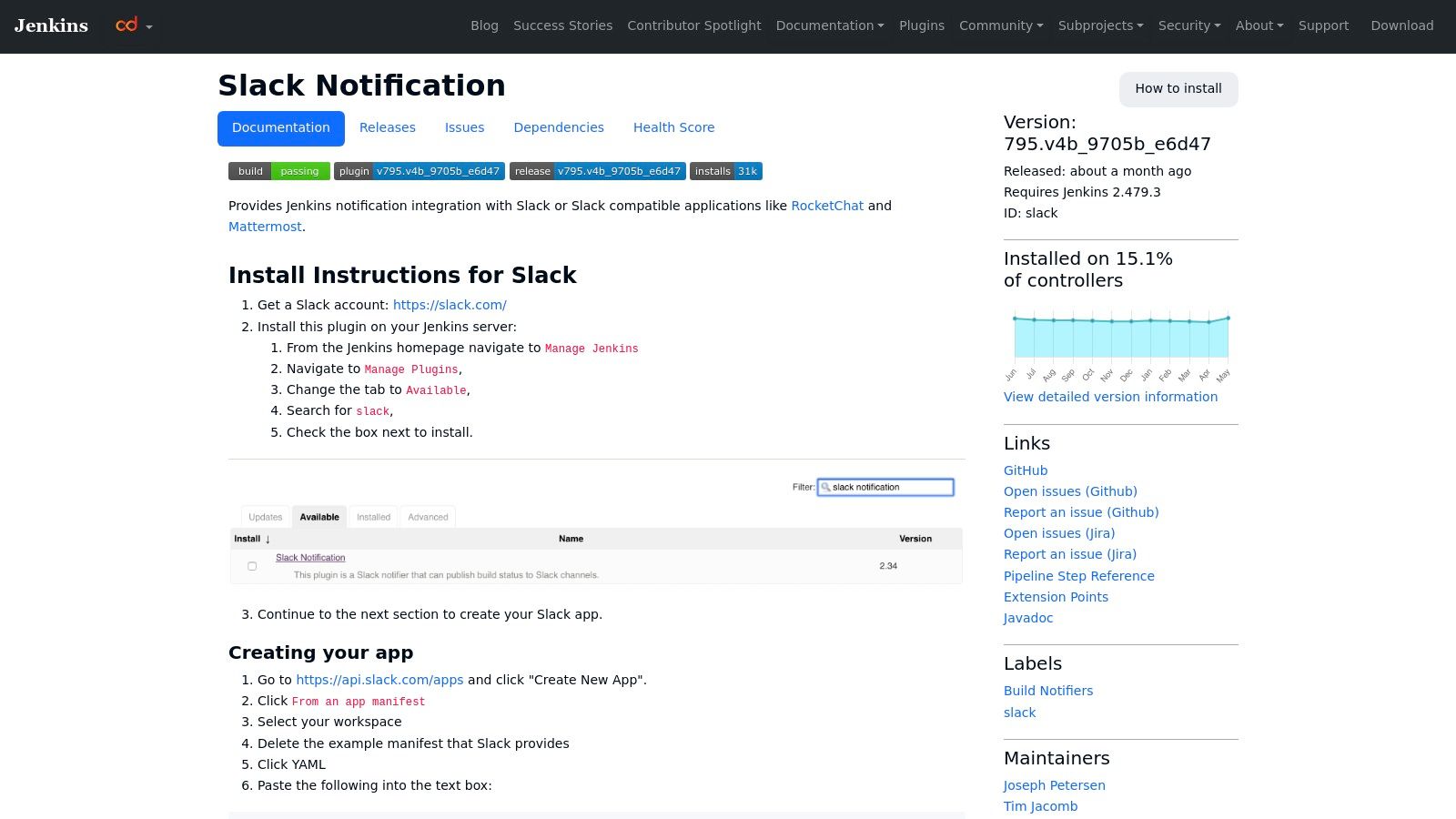Viewport: 1456px width, 819px height.
Task: Click the How to install button
Action: (1178, 88)
